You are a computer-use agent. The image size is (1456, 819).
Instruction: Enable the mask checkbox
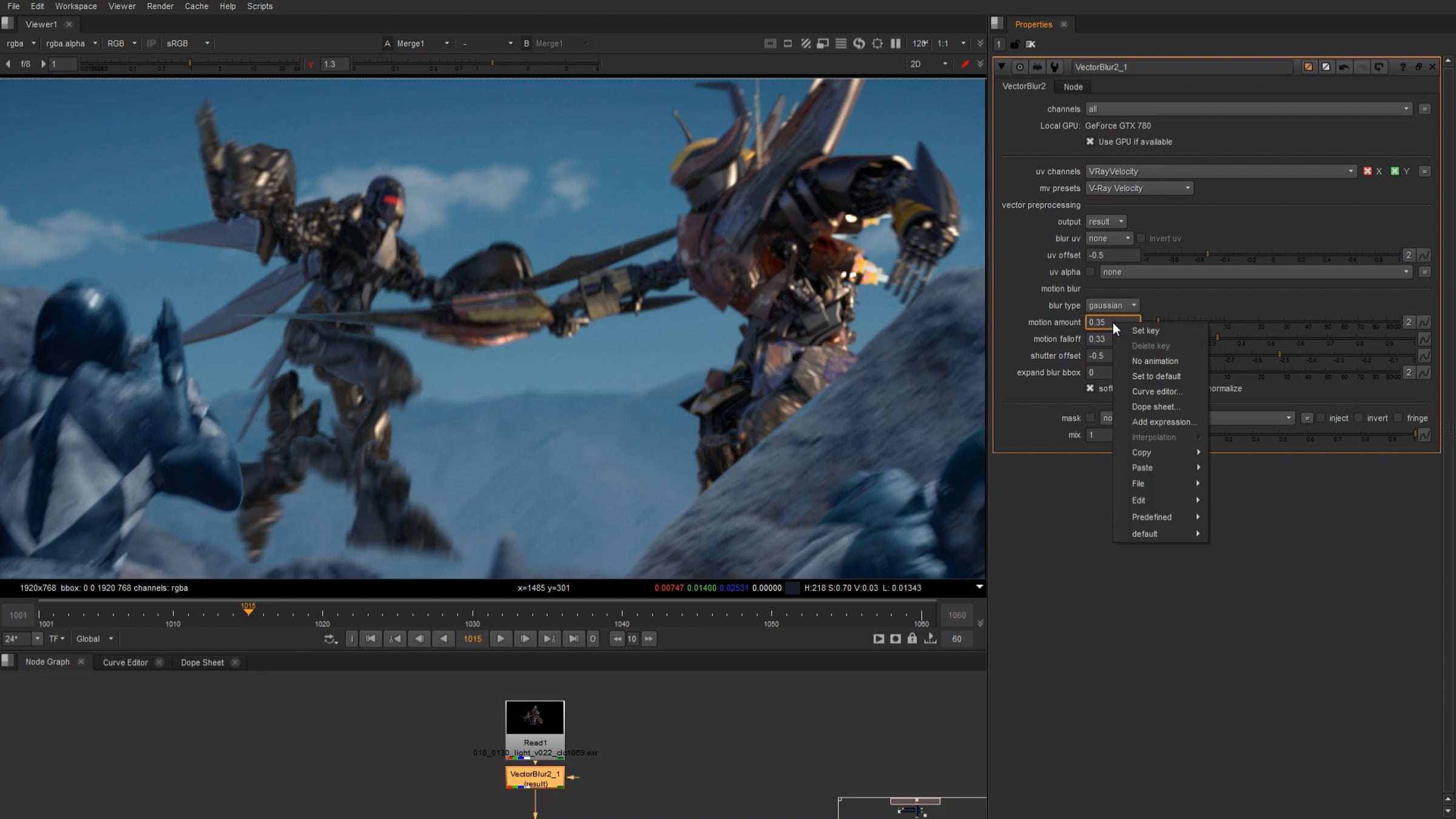click(1091, 418)
